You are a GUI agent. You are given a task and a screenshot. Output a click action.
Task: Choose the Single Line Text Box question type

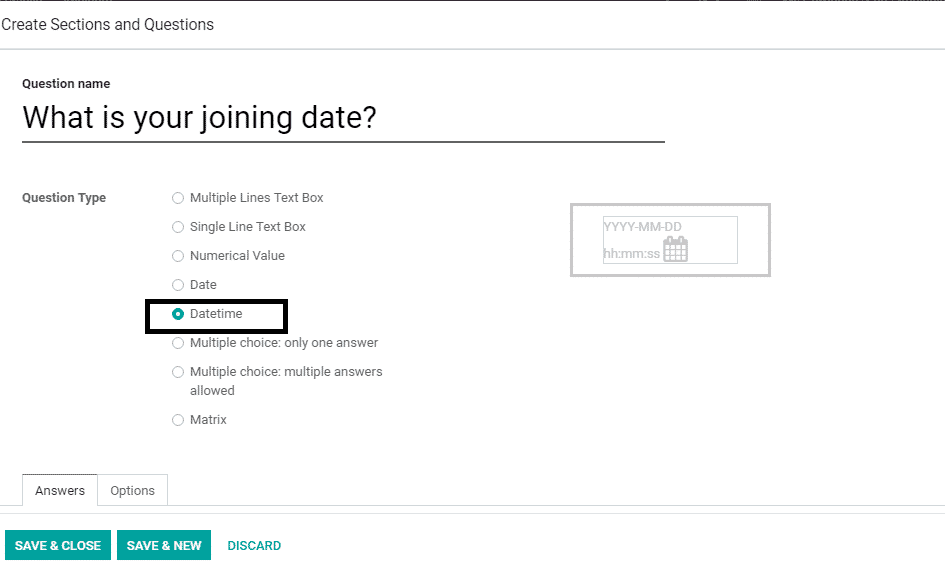[178, 227]
